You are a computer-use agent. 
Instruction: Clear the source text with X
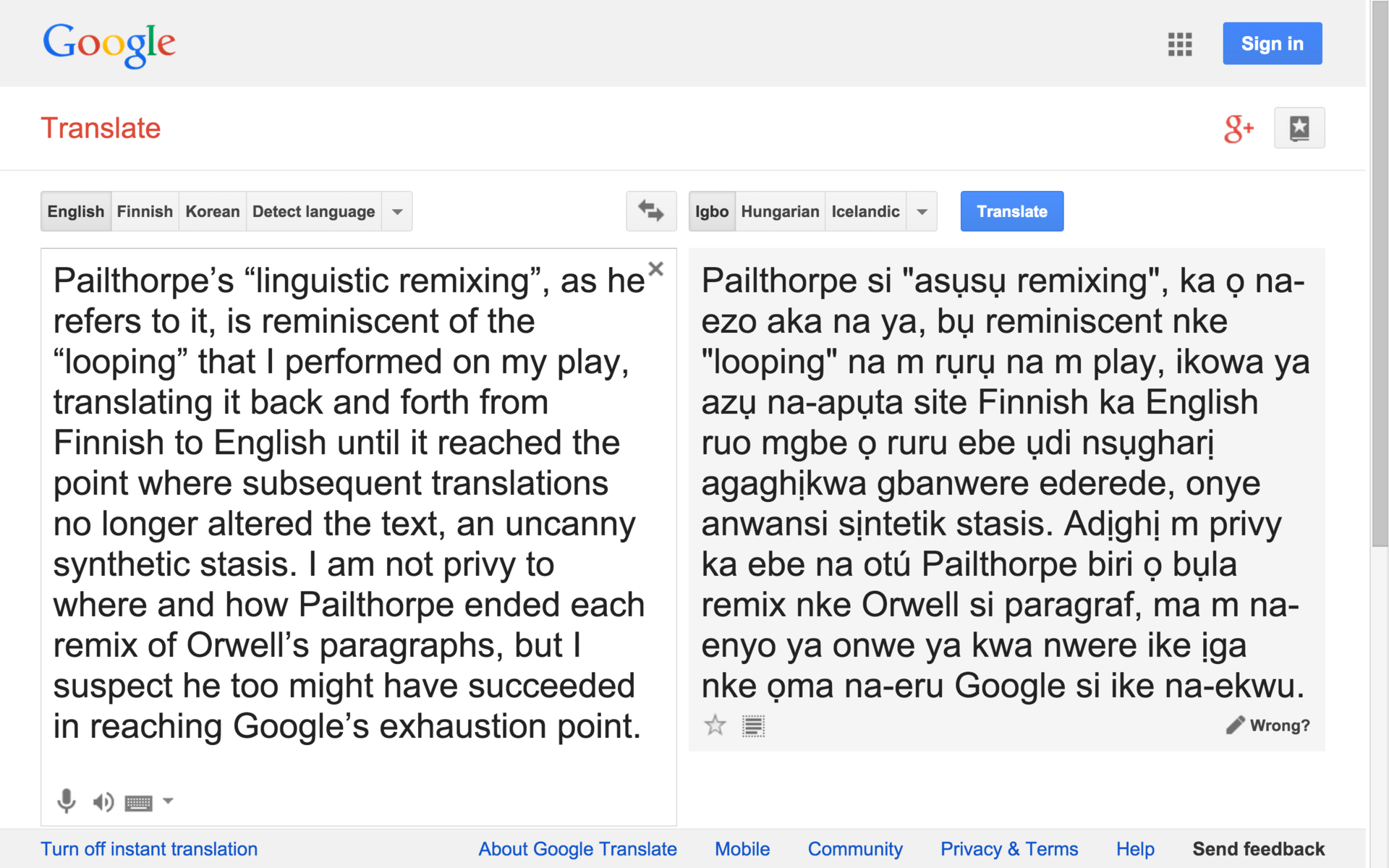click(x=655, y=269)
